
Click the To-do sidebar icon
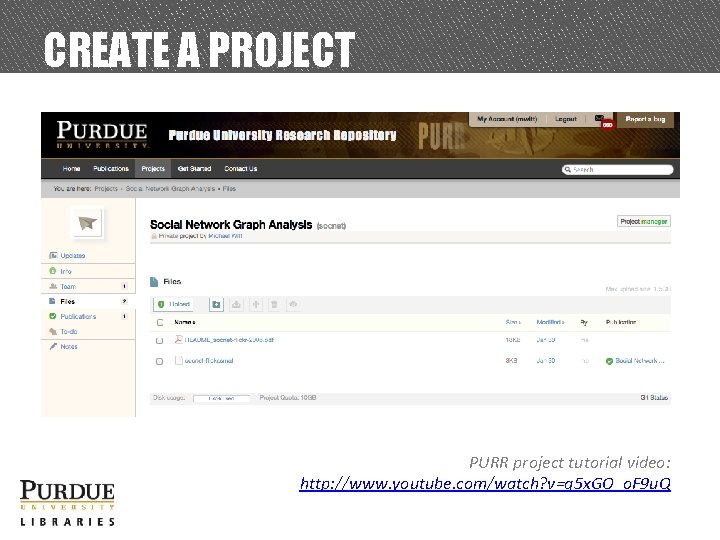pos(53,331)
